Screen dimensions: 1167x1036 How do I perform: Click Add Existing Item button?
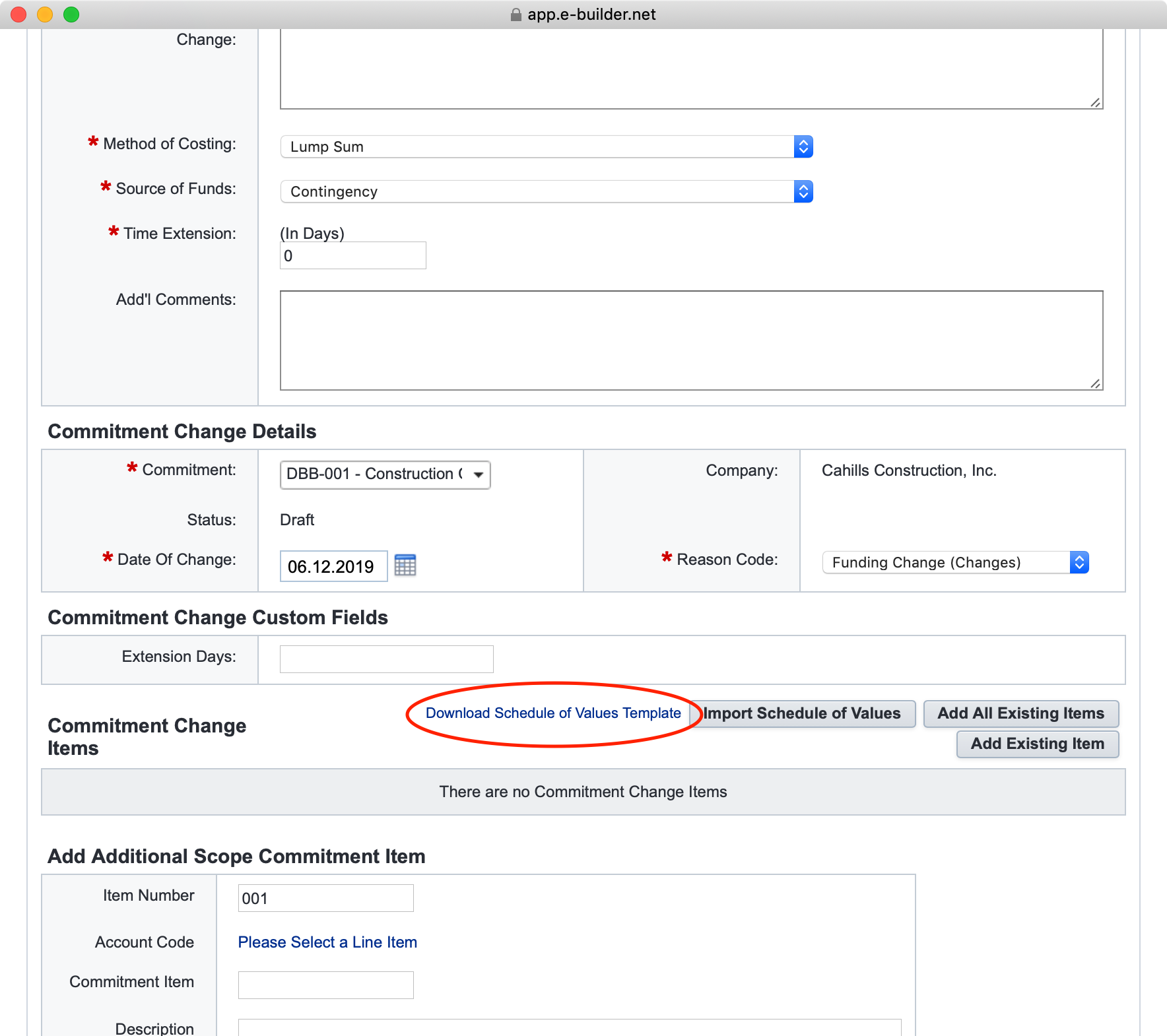coord(1038,744)
